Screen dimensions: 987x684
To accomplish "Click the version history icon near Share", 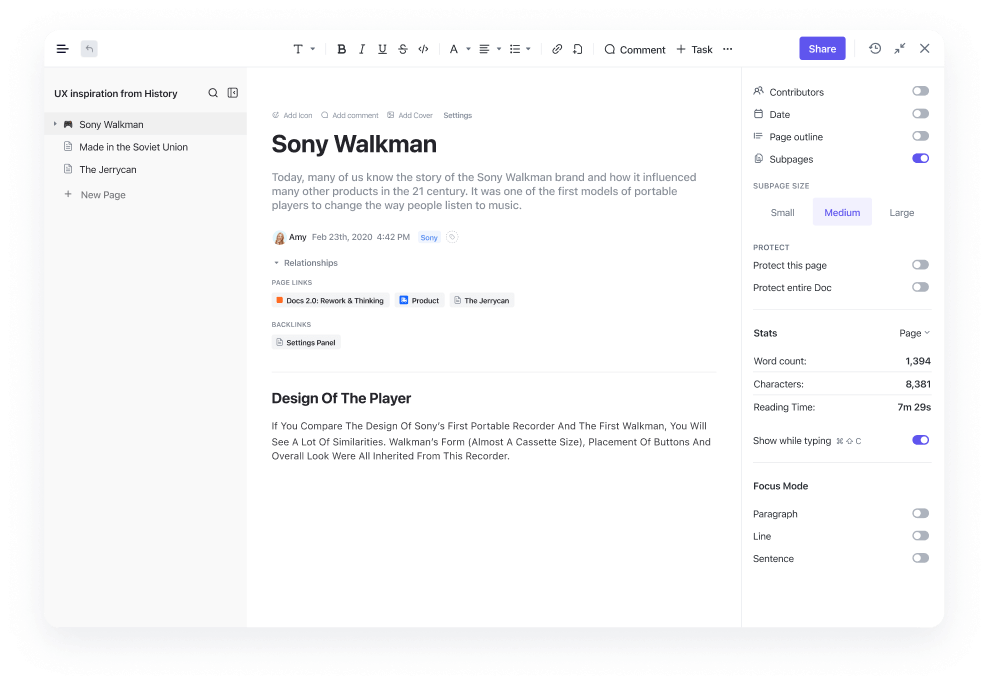I will (875, 48).
